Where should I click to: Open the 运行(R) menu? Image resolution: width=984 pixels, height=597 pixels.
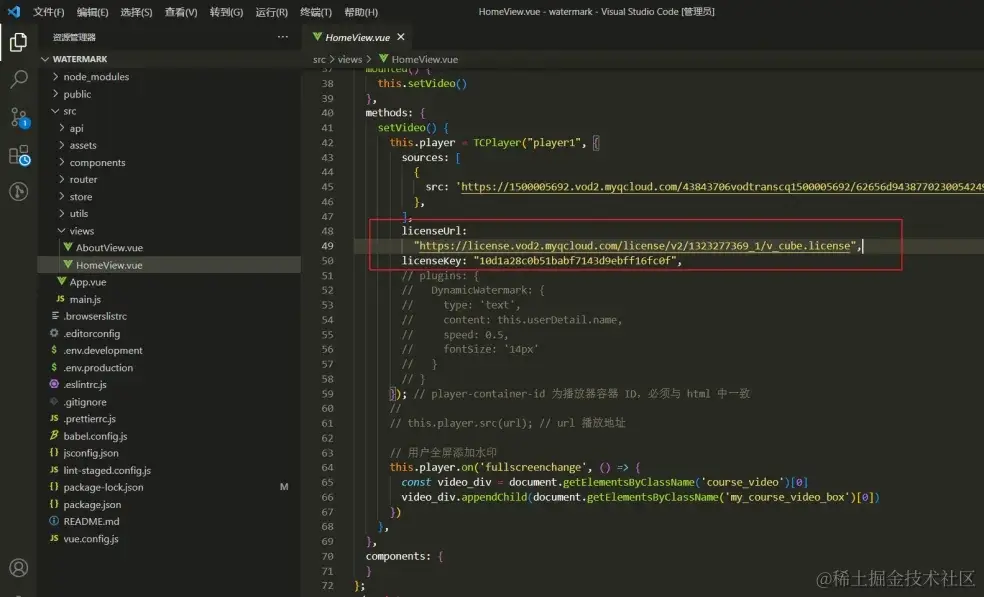(x=271, y=12)
